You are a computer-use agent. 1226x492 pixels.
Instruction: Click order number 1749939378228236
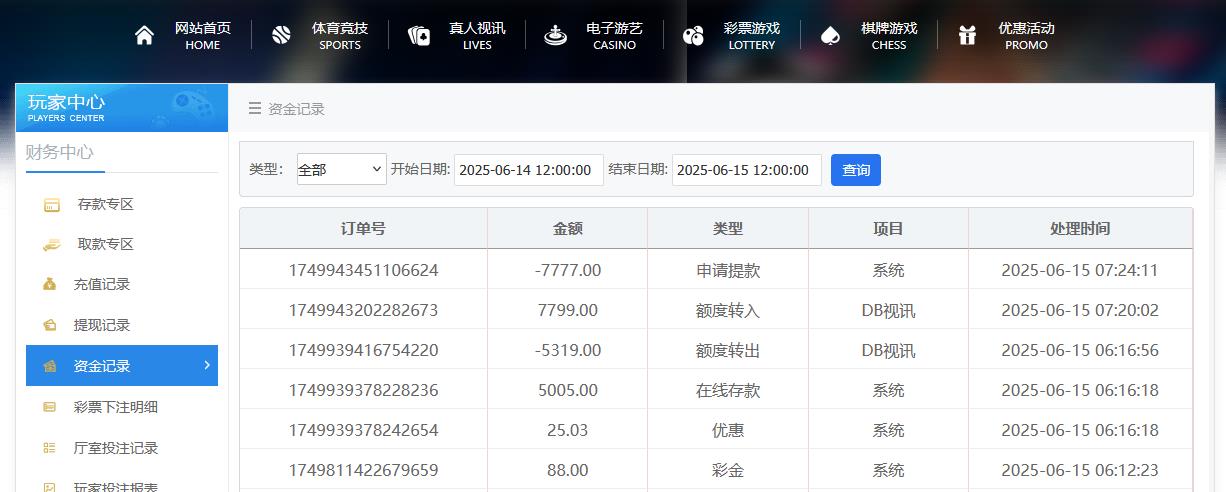click(363, 390)
